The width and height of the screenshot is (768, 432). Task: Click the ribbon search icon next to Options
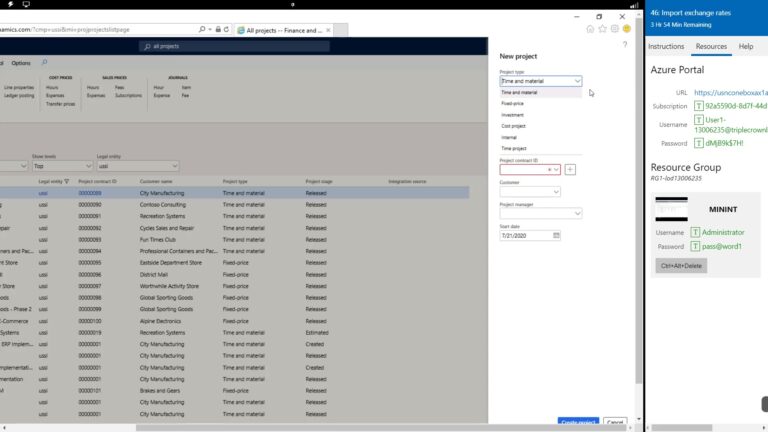pyautogui.click(x=44, y=62)
